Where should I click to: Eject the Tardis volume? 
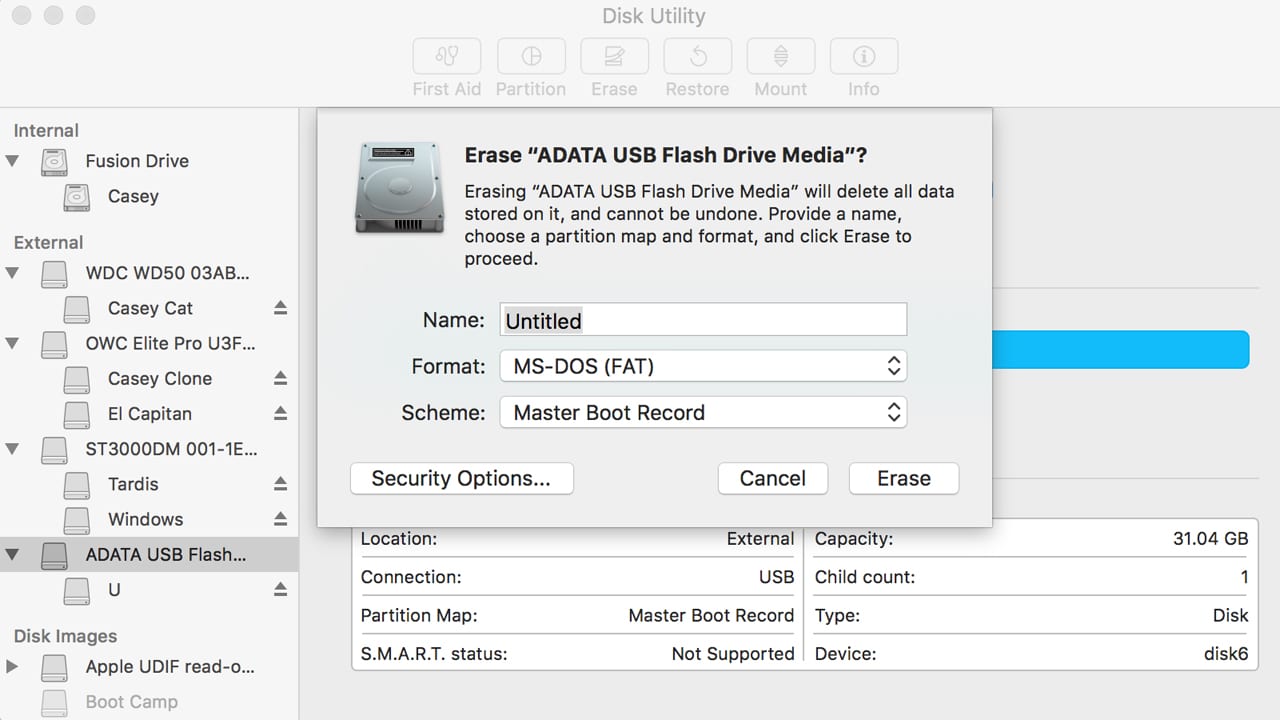(280, 484)
